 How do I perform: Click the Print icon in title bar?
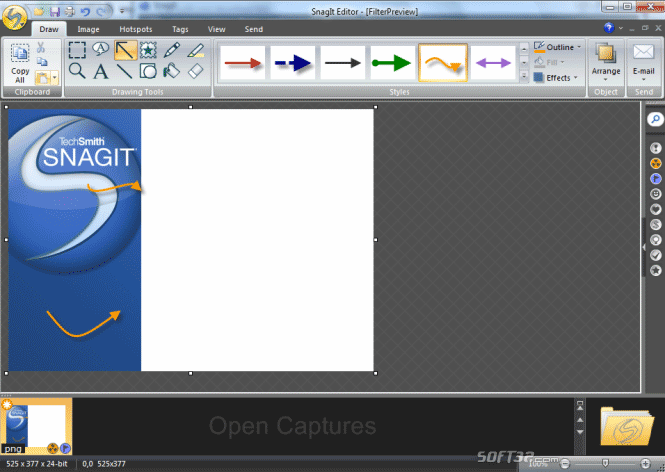(x=70, y=11)
